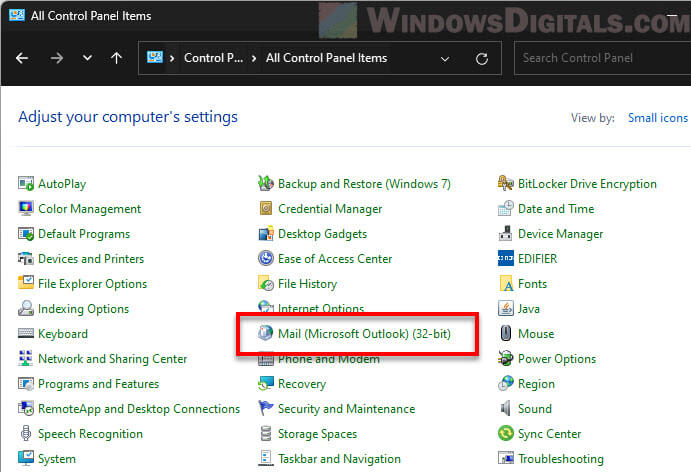Open the Network and Sharing Center link
Image resolution: width=691 pixels, height=472 pixels.
coord(112,359)
